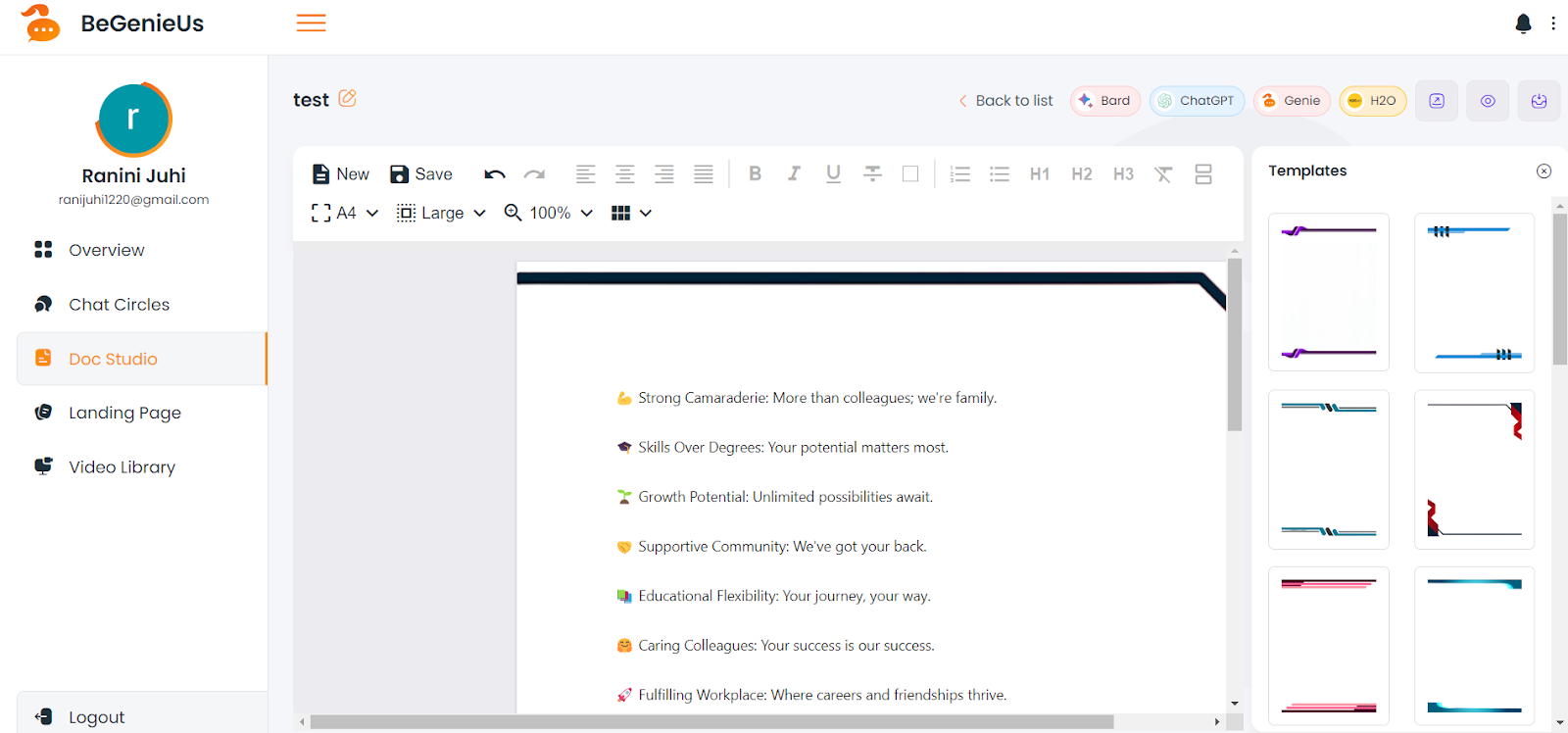The width and height of the screenshot is (1568, 733).
Task: Open Chat Circles in sidebar
Action: pos(119,305)
